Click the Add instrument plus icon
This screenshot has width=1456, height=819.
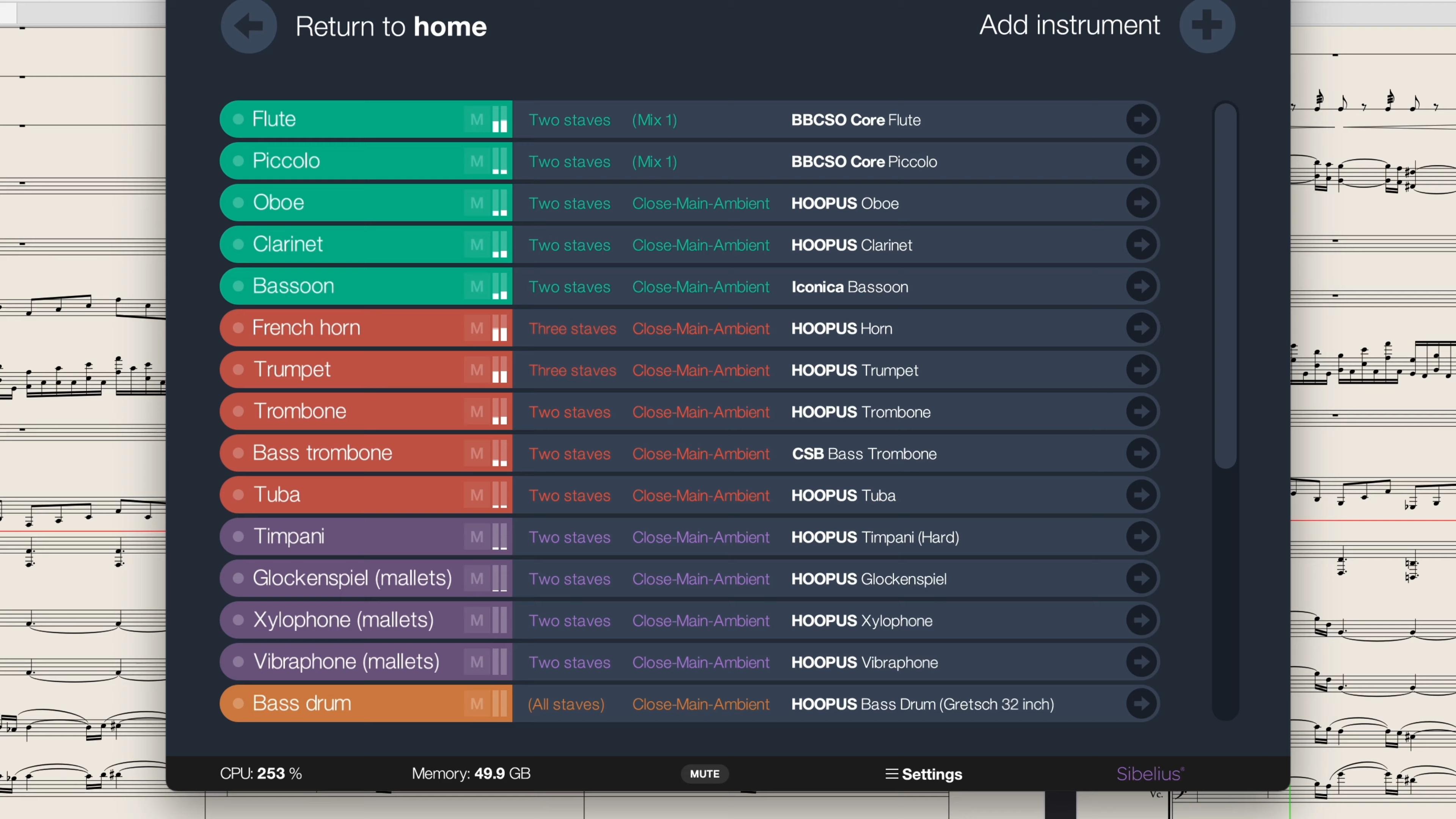pyautogui.click(x=1207, y=25)
